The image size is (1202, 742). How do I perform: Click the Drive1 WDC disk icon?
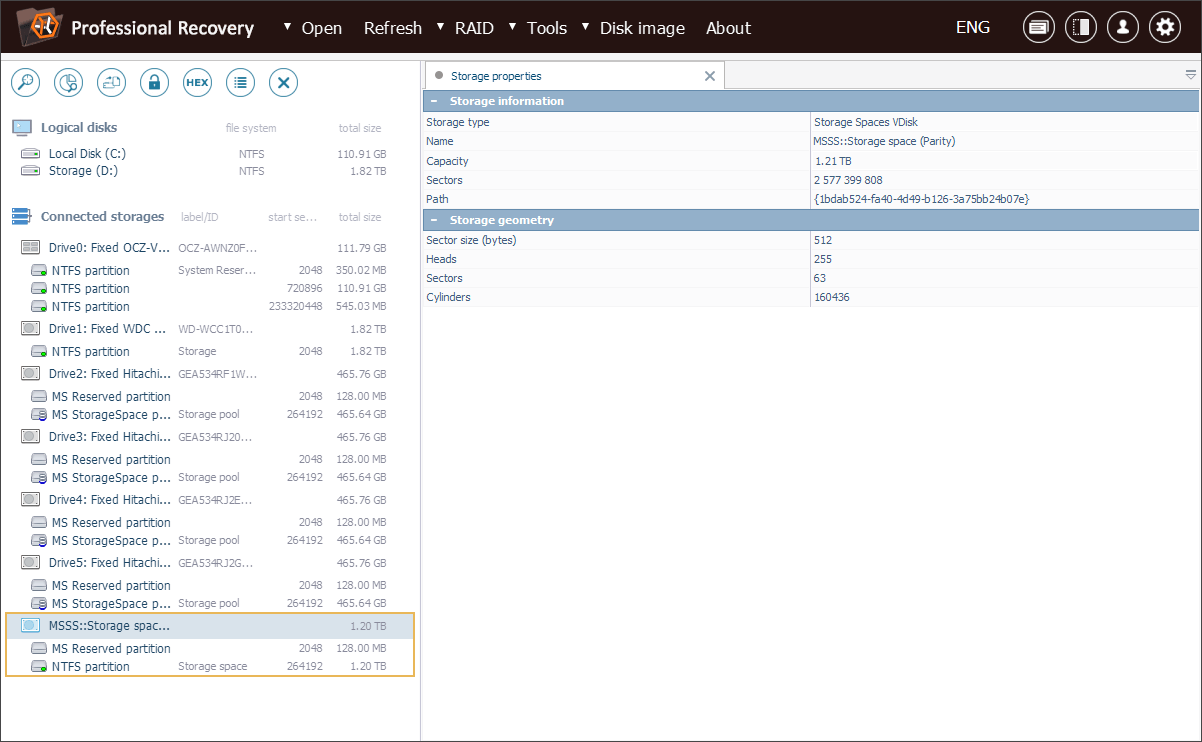tap(30, 329)
